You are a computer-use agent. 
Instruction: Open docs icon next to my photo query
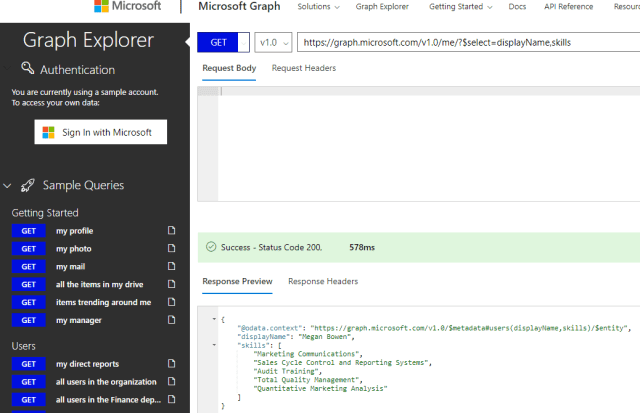coord(171,248)
